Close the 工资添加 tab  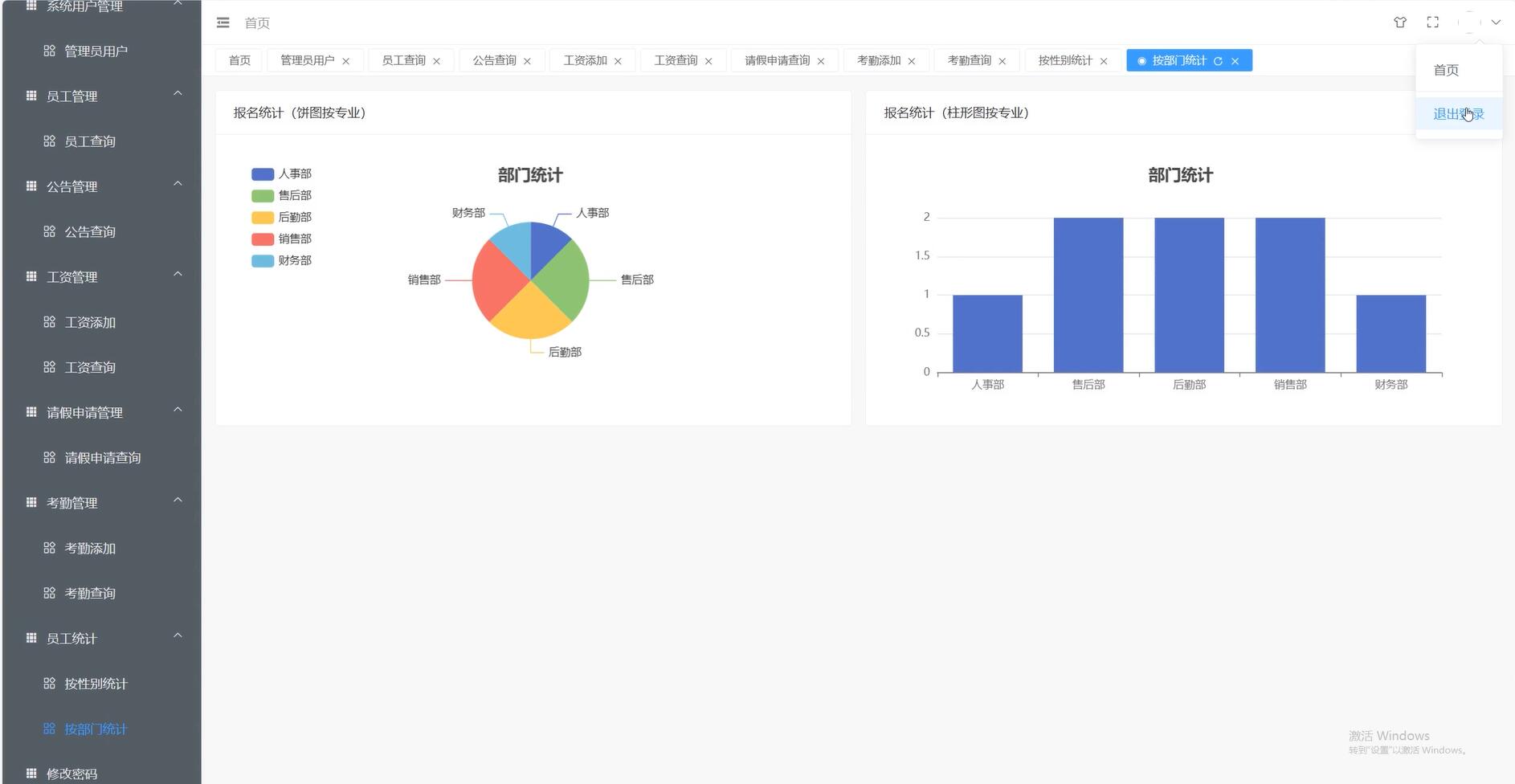pyautogui.click(x=618, y=61)
